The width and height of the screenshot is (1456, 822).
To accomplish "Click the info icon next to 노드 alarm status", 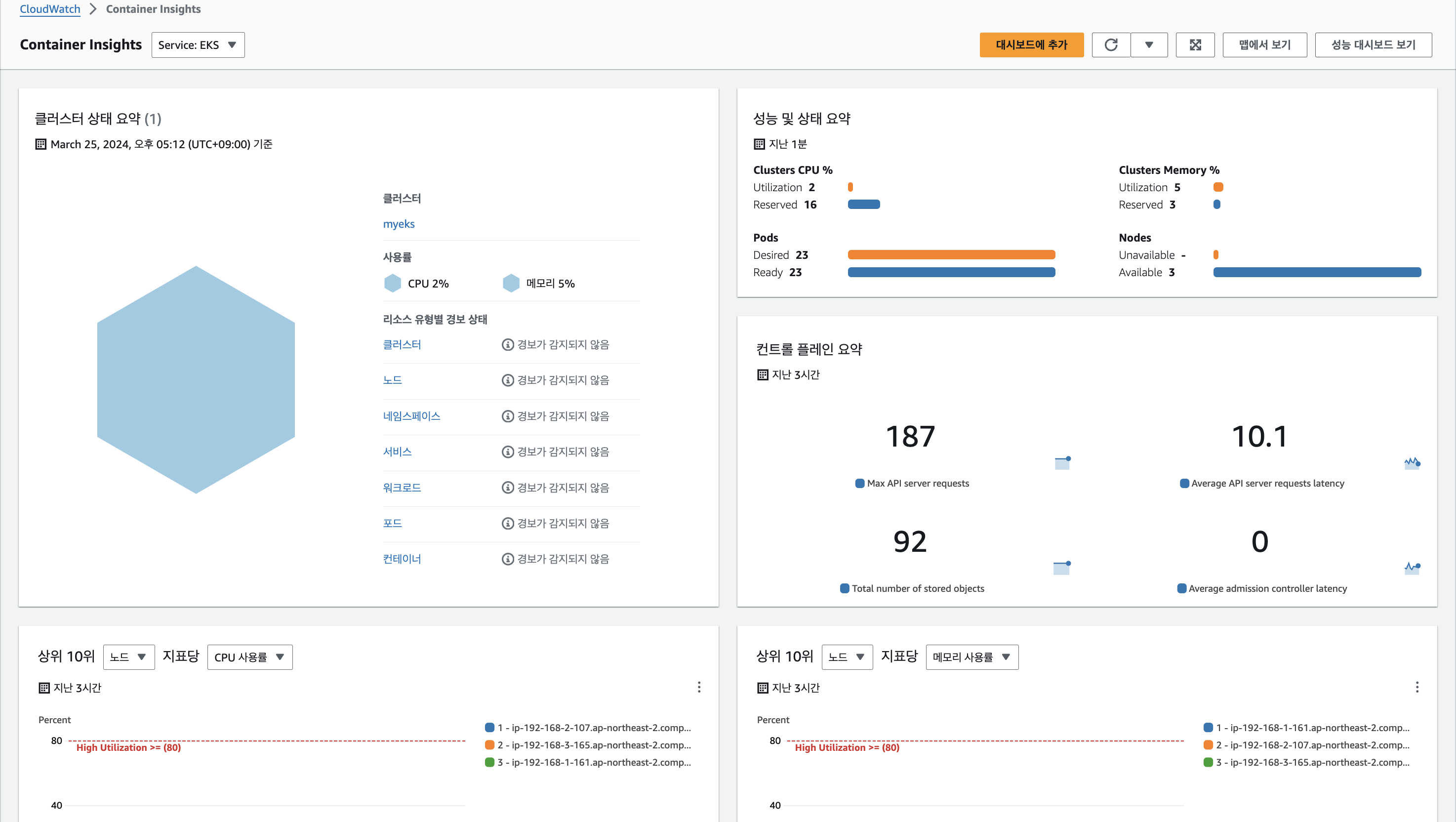I will pyautogui.click(x=508, y=380).
